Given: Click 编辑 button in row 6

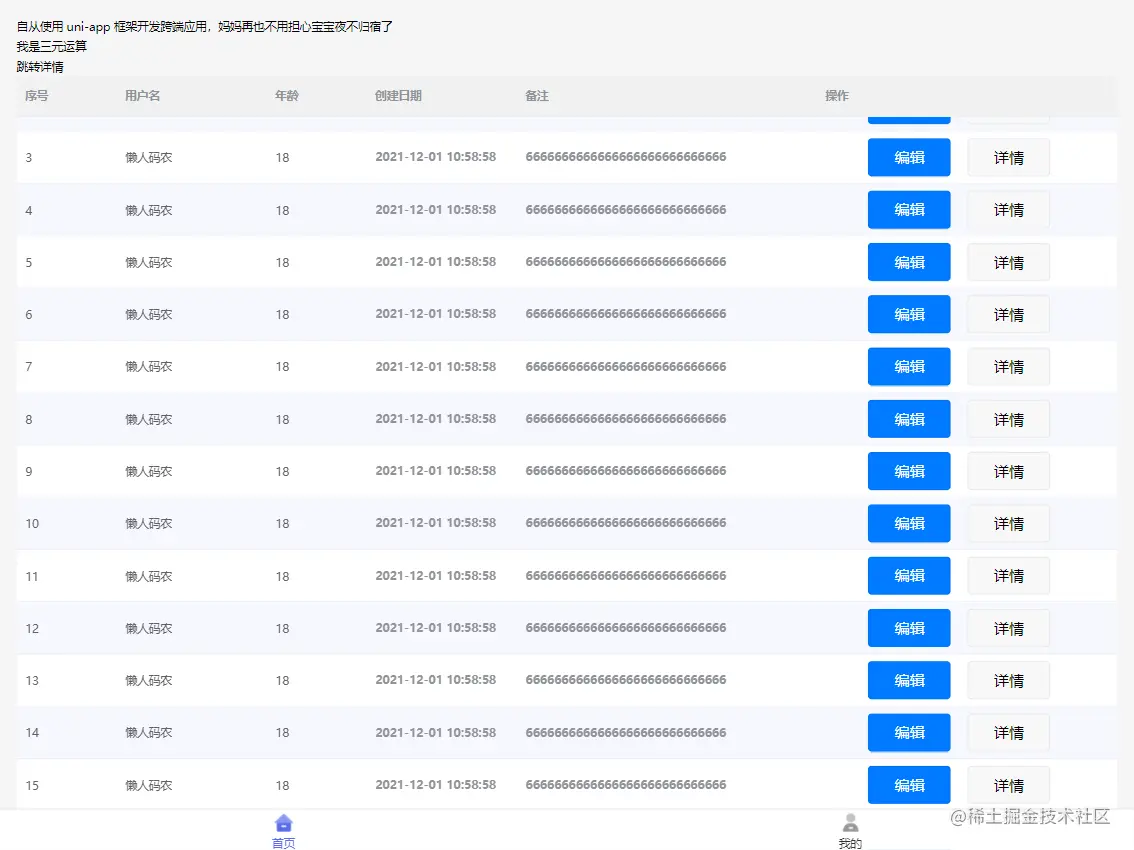Looking at the screenshot, I should pyautogui.click(x=909, y=314).
